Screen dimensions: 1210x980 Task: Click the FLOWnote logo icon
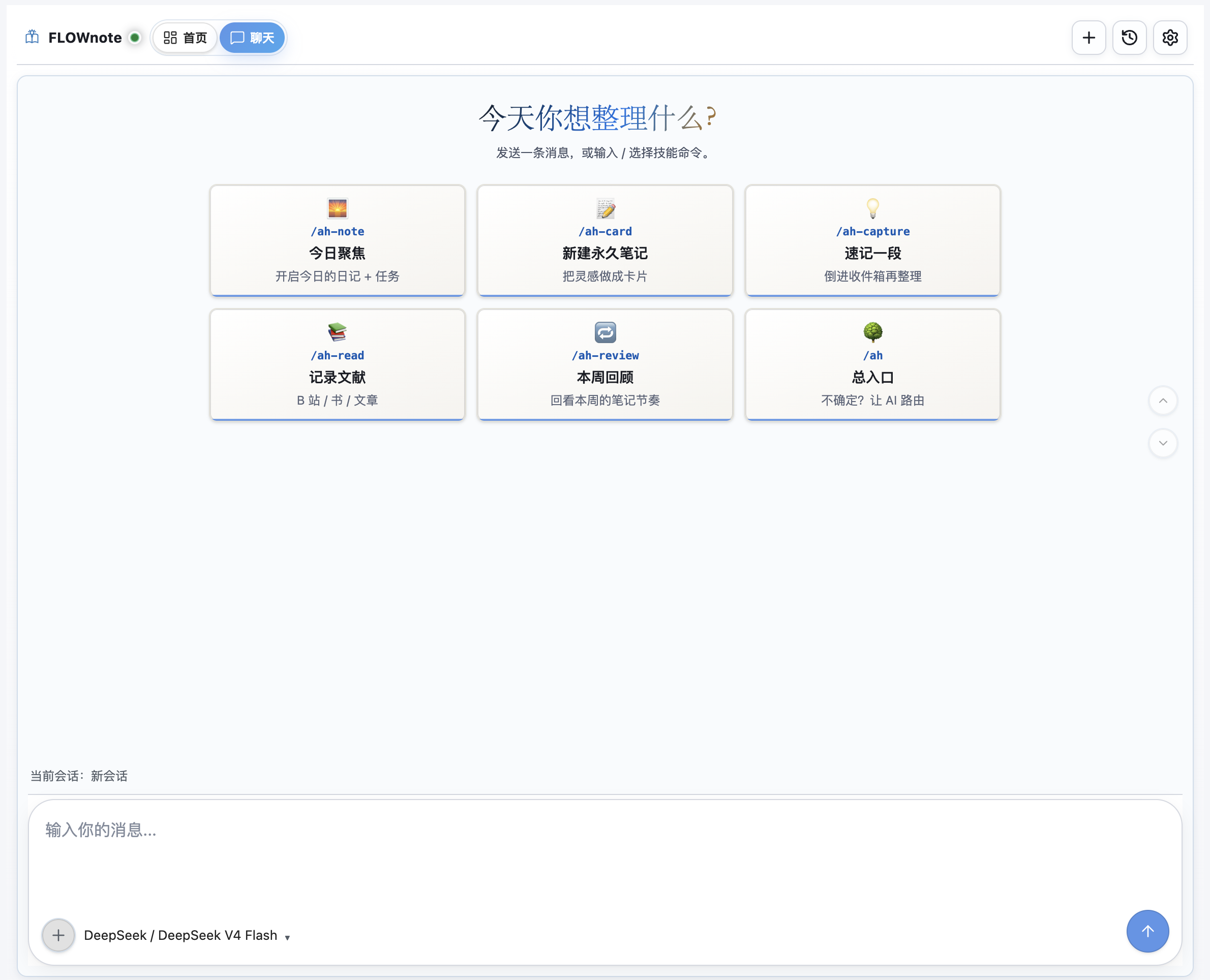point(32,37)
